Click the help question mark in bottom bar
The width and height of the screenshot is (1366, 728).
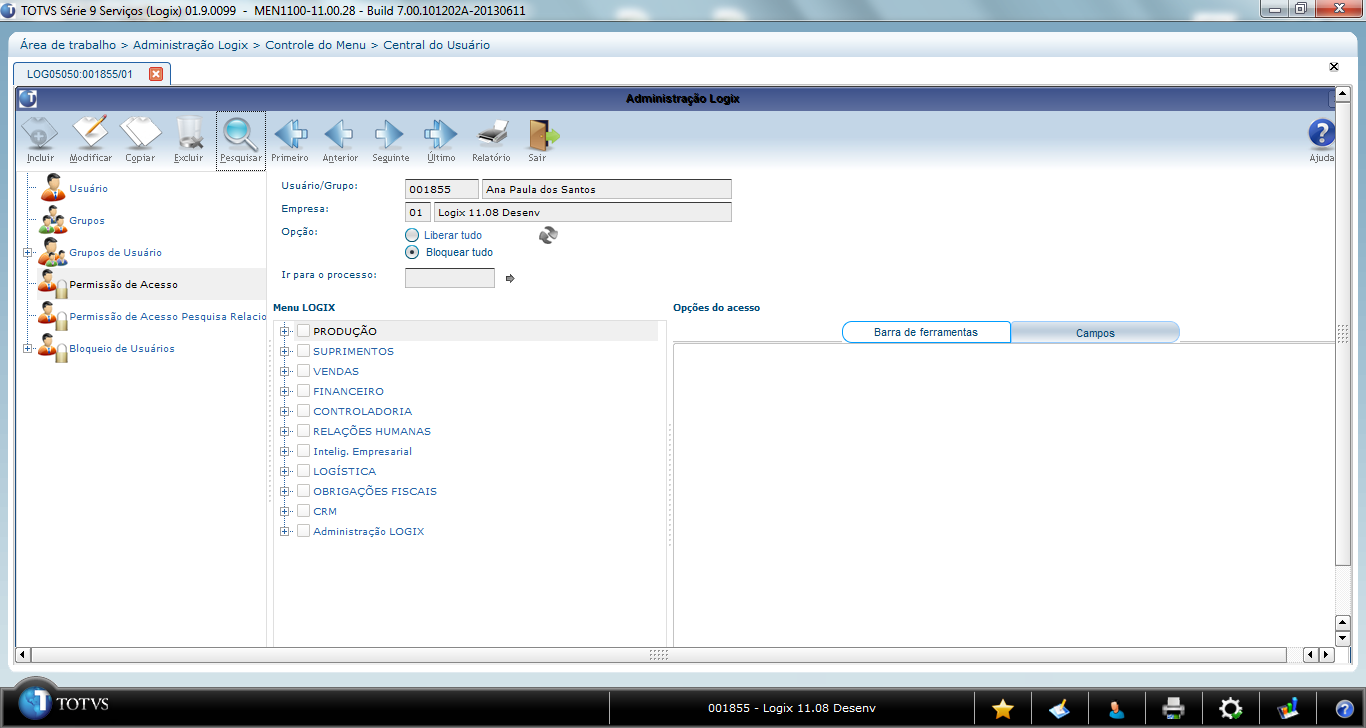tap(1343, 708)
